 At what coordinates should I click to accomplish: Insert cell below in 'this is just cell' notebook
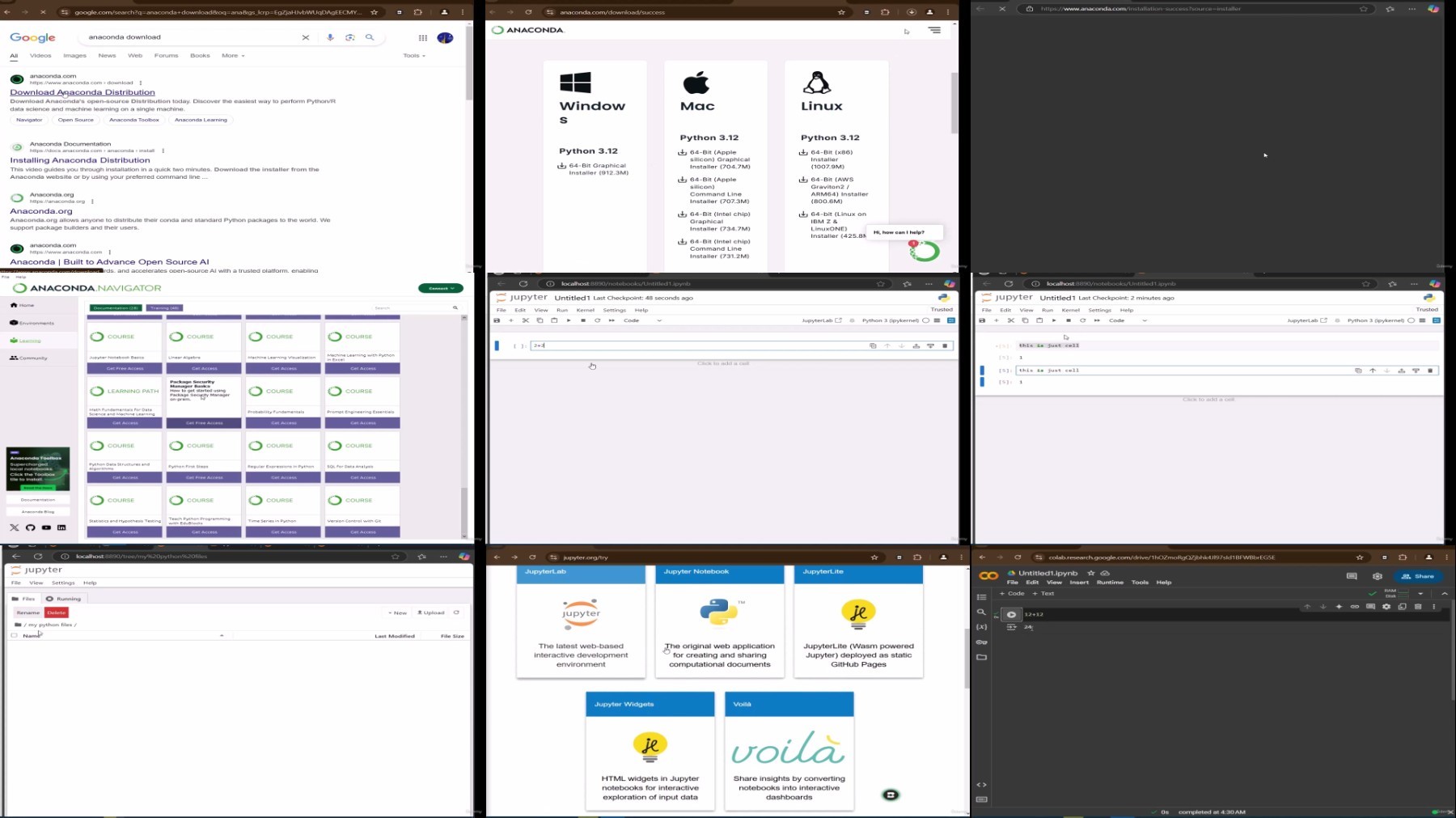point(997,320)
